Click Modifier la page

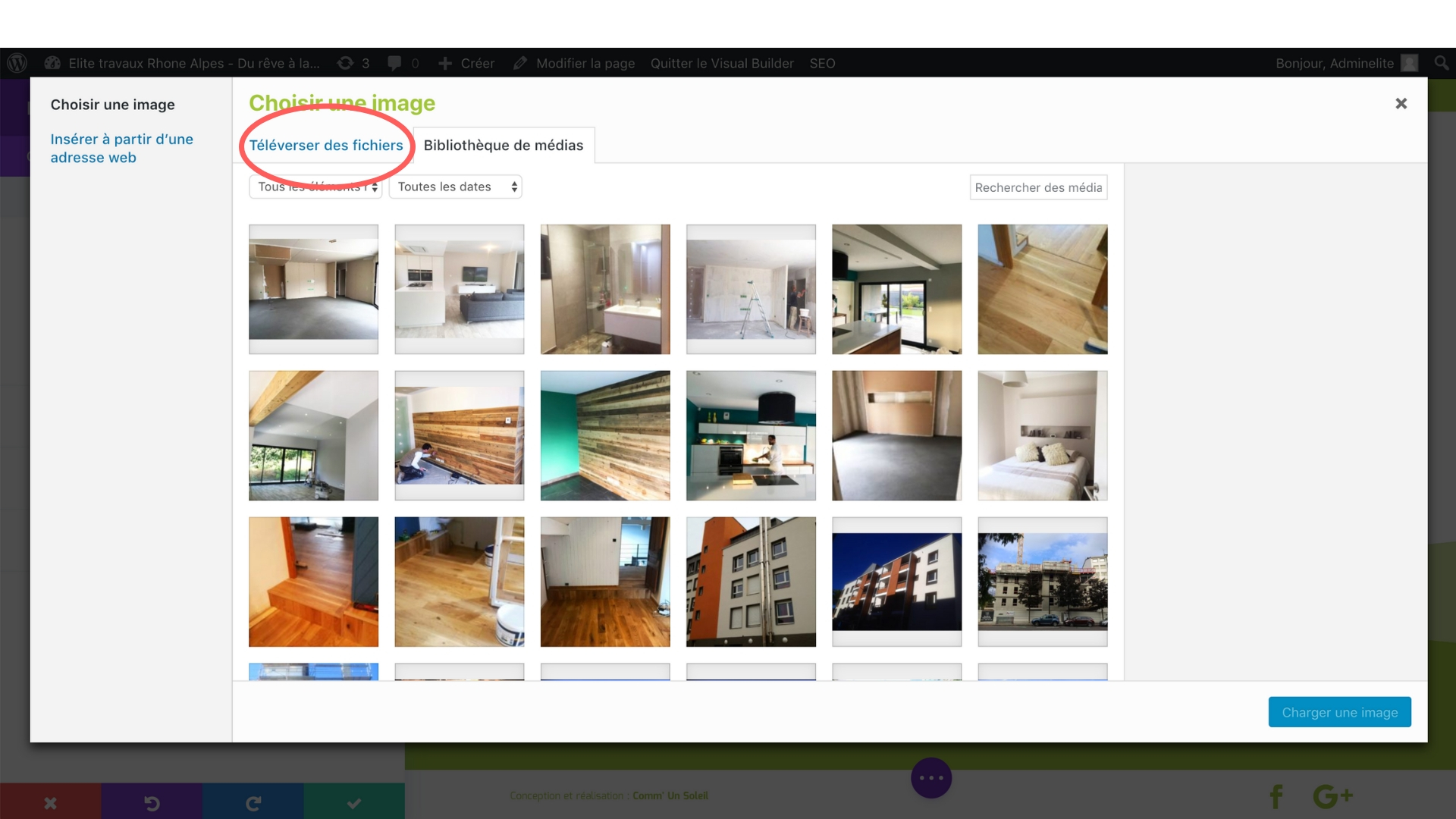coord(574,63)
